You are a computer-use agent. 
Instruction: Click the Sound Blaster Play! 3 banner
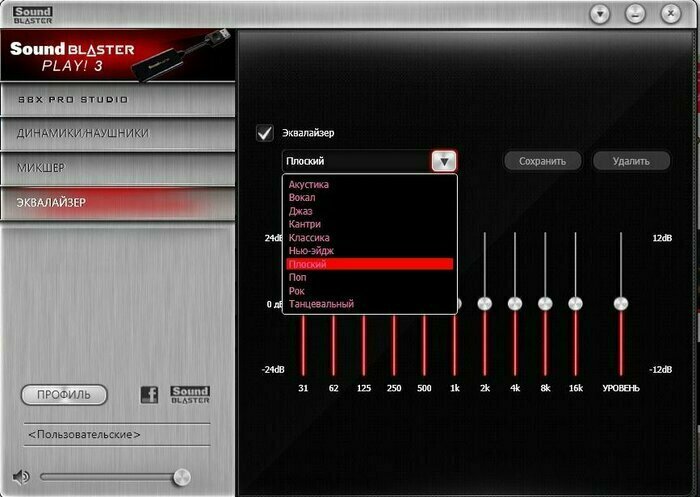click(117, 55)
